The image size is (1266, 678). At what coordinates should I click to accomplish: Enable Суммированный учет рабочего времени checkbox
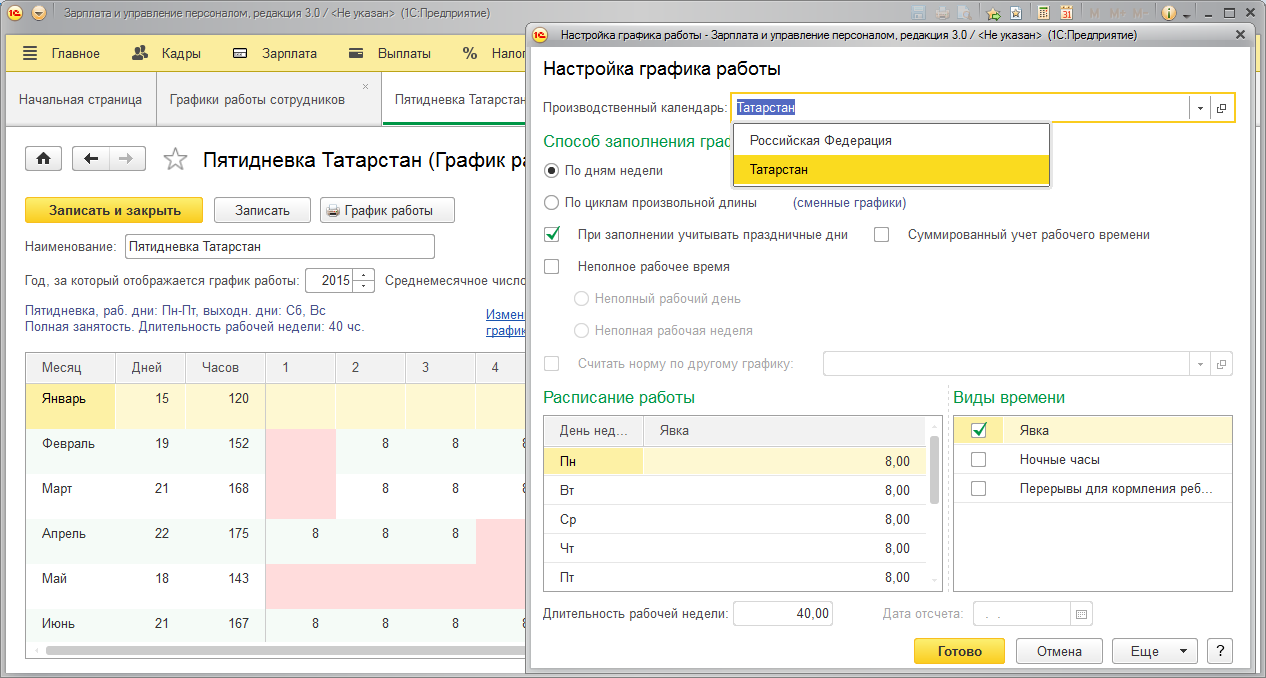[x=881, y=235]
